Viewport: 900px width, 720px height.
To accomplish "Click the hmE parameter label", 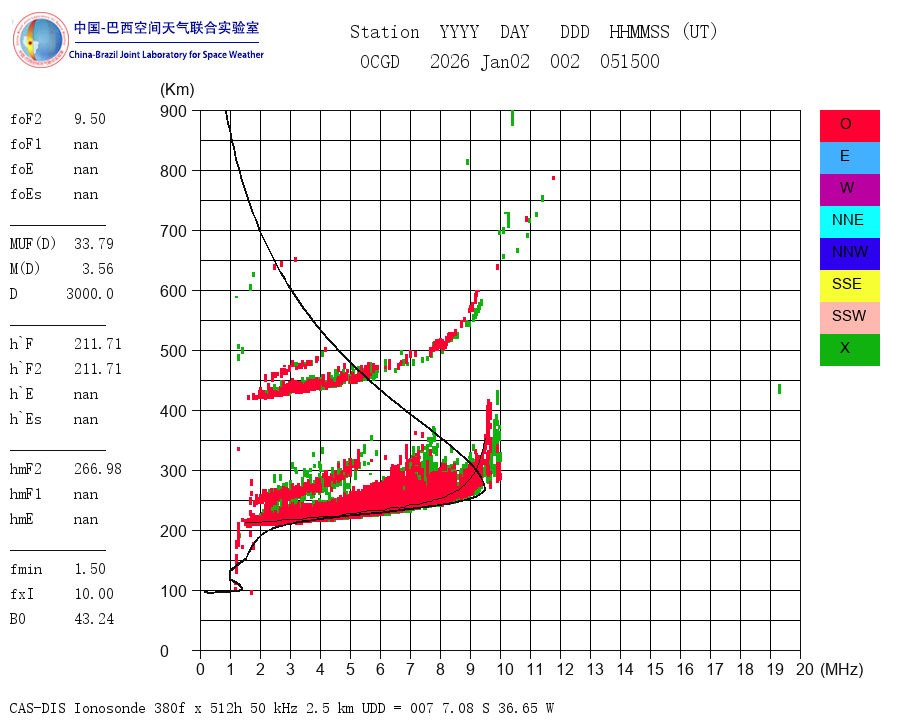I will [x=22, y=519].
